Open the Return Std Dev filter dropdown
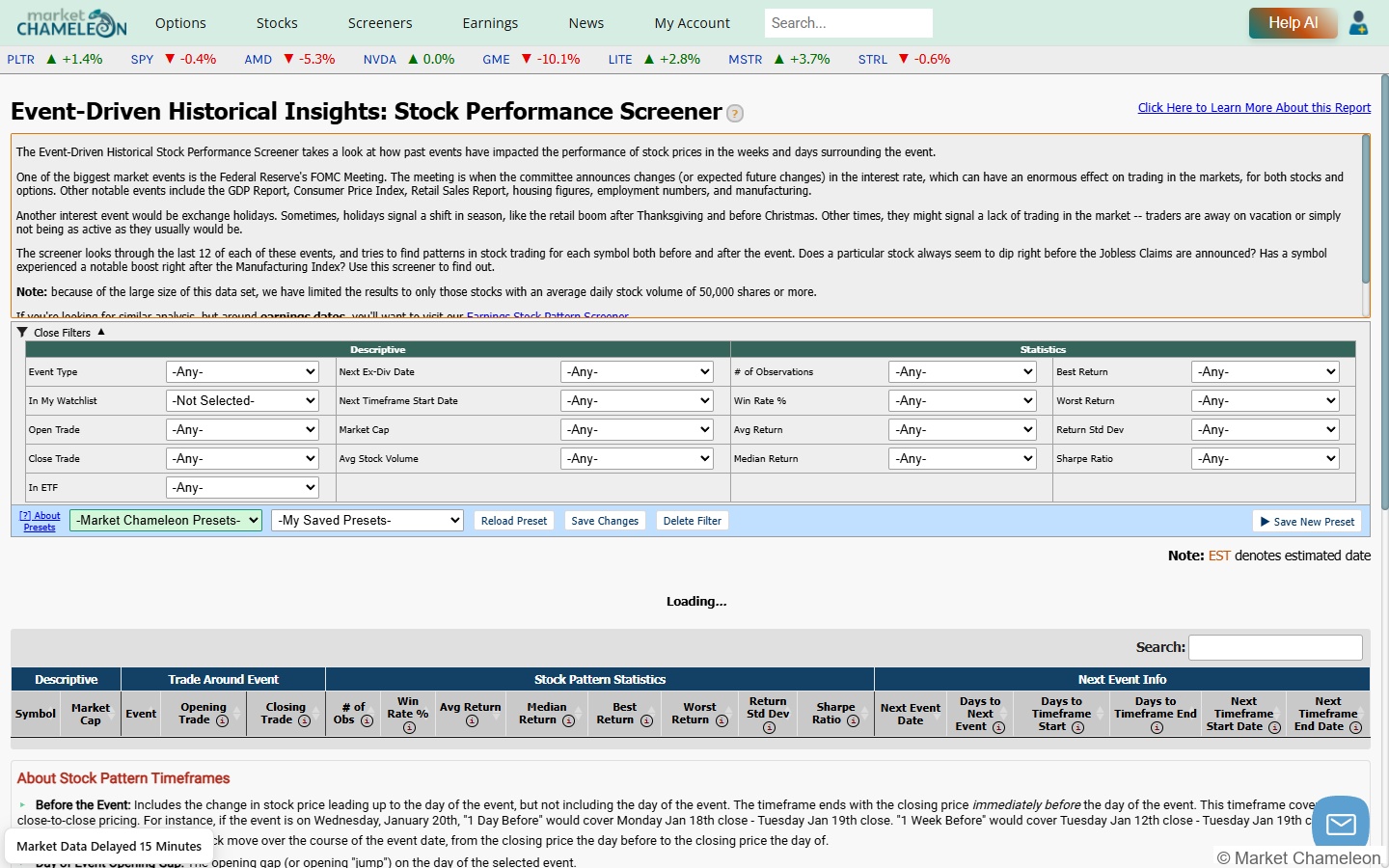The image size is (1389, 868). [1266, 429]
